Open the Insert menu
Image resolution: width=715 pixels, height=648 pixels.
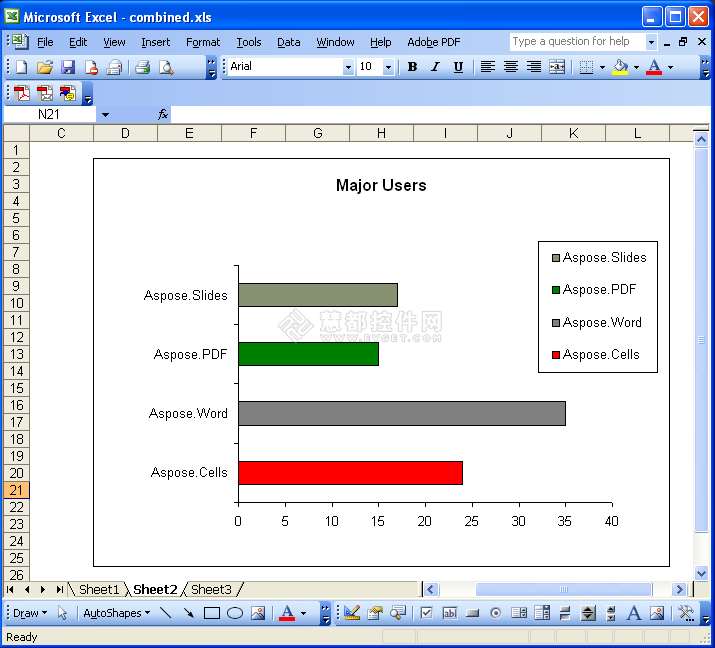(155, 42)
